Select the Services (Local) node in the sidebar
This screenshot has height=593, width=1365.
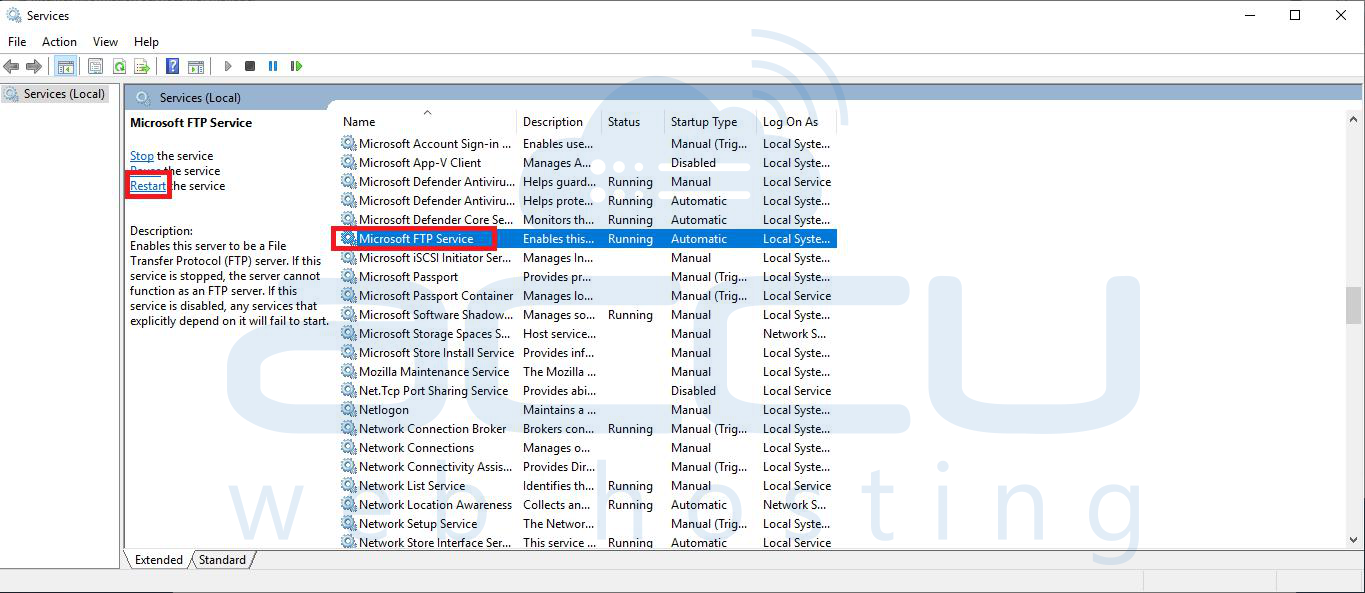[x=55, y=93]
